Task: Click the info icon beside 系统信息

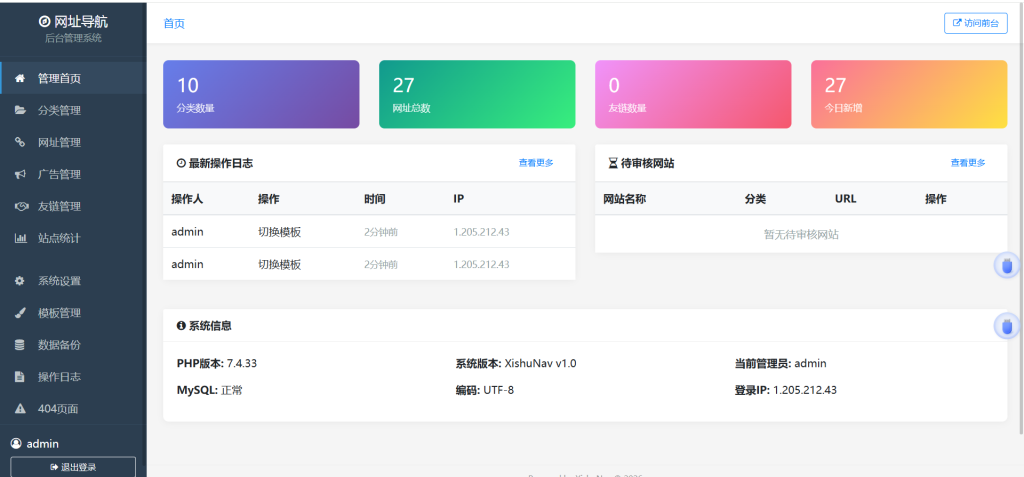Action: (x=181, y=325)
